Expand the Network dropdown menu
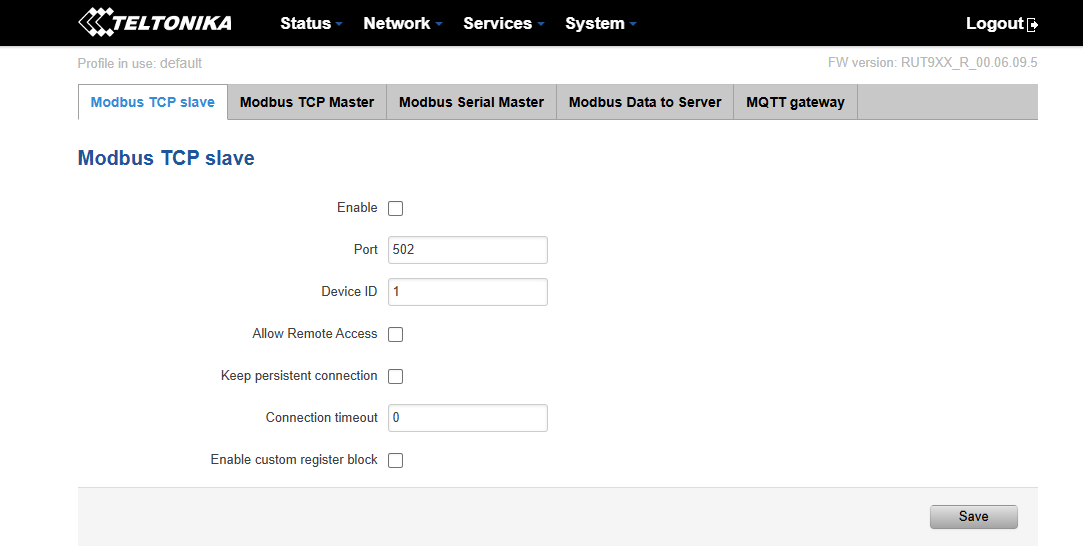Screen dimensions: 1083x546 [x=403, y=23]
